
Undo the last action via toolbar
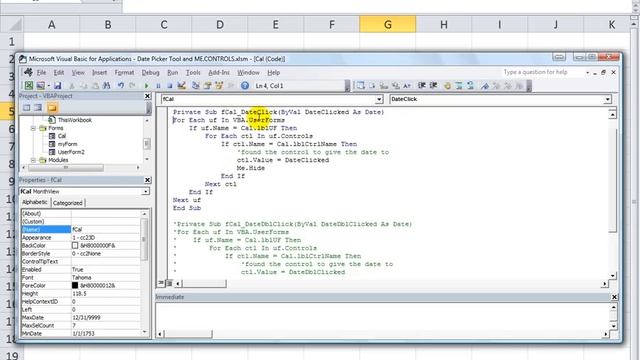(x=121, y=85)
